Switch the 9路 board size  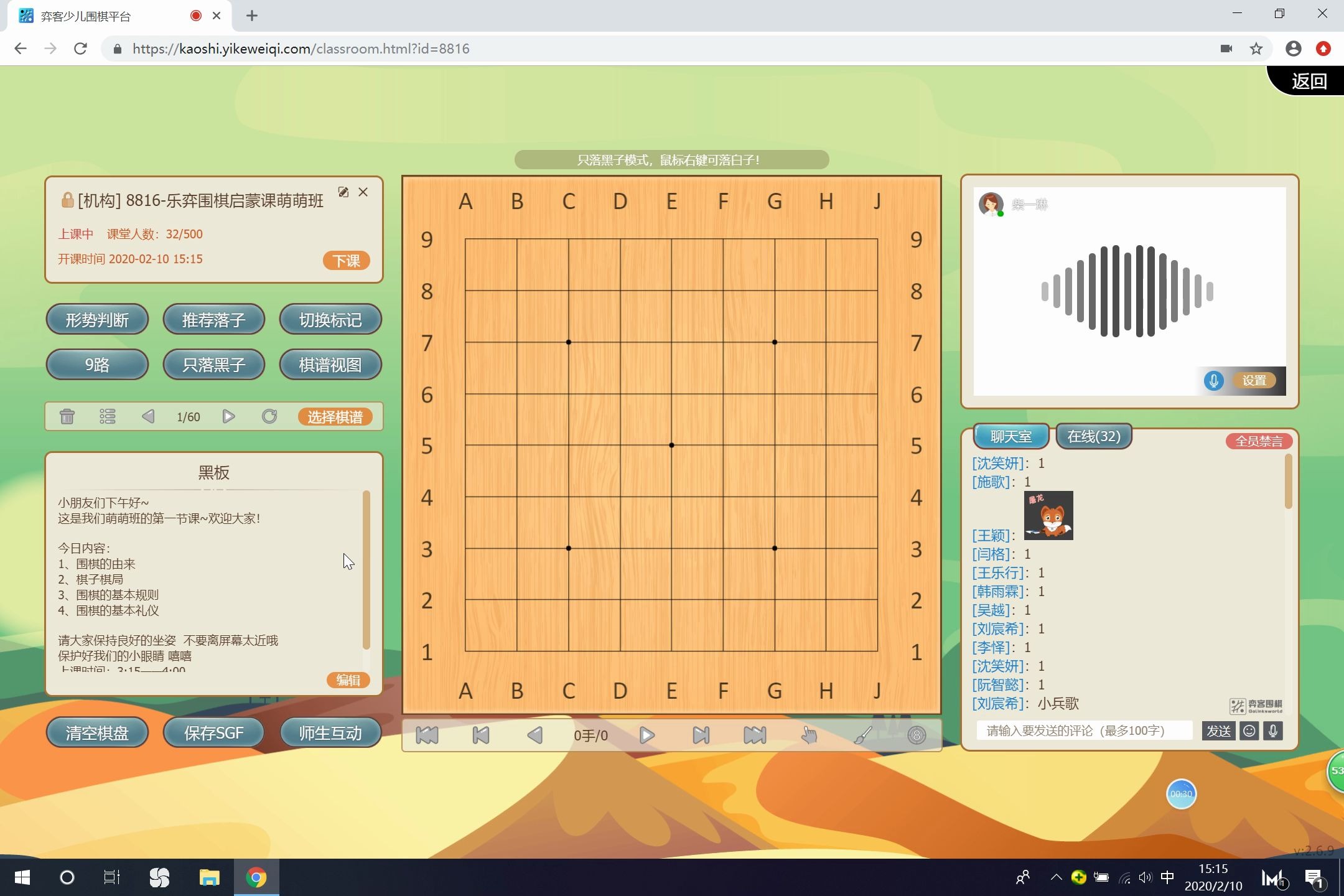97,365
